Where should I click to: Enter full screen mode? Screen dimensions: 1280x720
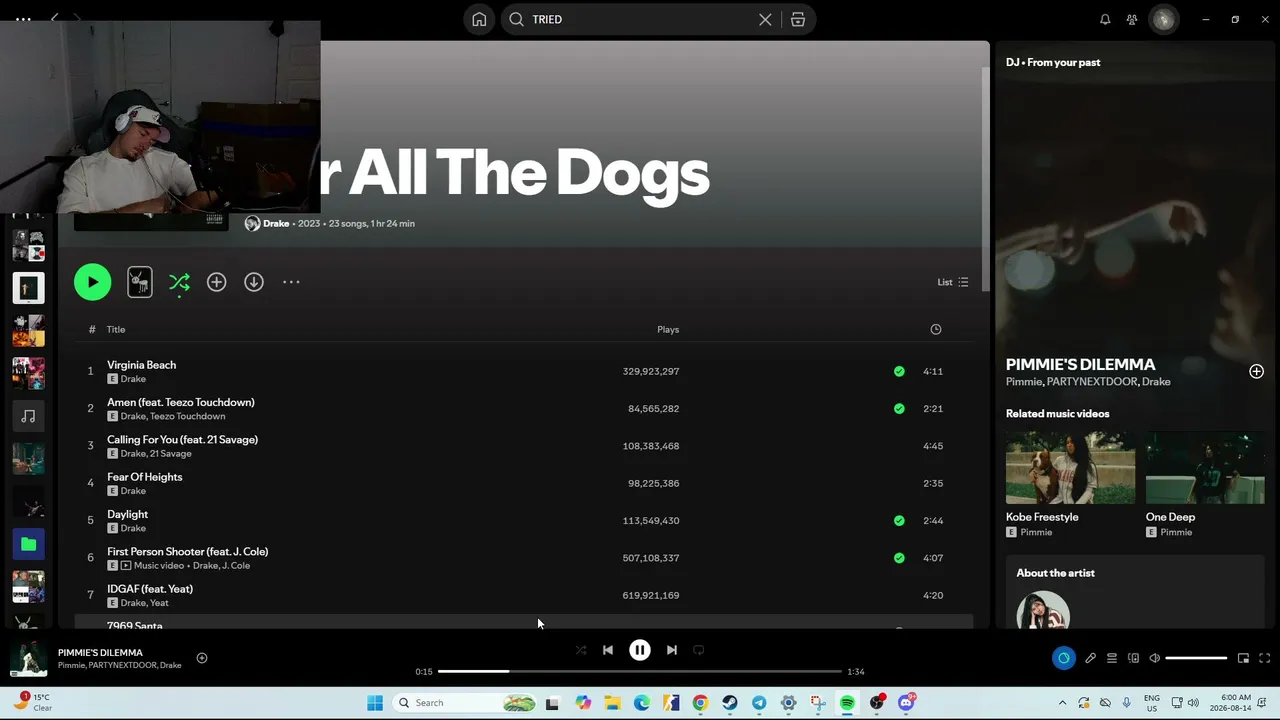pos(1264,658)
